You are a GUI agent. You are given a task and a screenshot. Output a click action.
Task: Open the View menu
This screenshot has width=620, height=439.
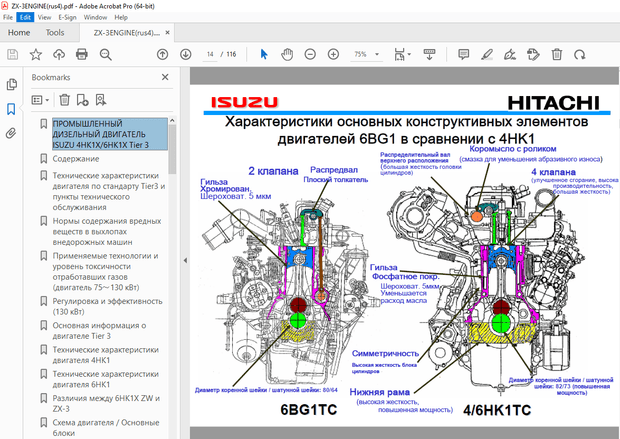coord(44,17)
